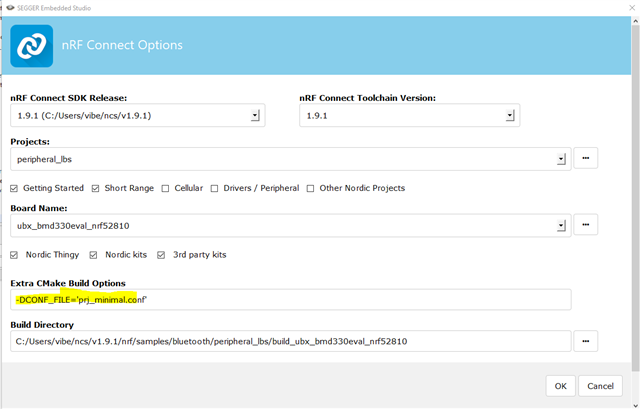Toggle the Getting Started checkbox

(x=14, y=188)
